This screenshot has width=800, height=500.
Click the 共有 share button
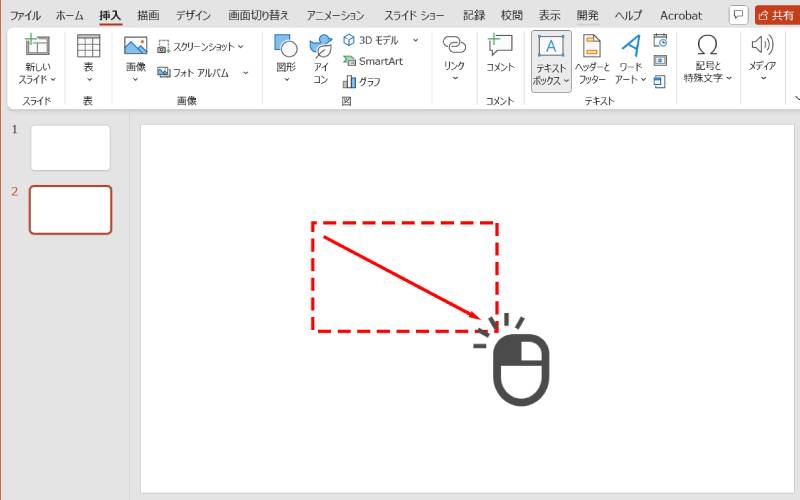tap(777, 15)
